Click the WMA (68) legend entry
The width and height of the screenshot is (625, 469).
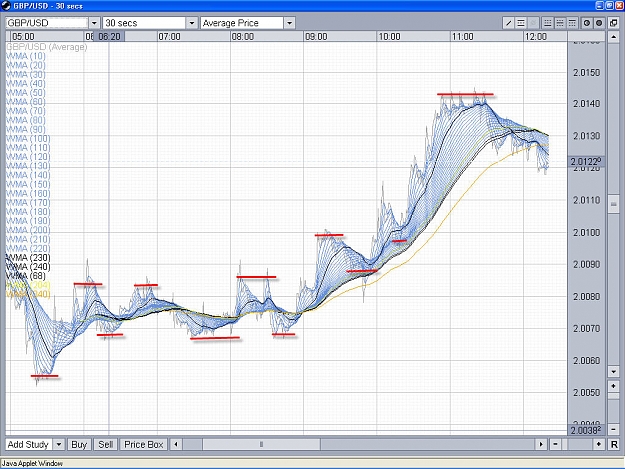26,276
